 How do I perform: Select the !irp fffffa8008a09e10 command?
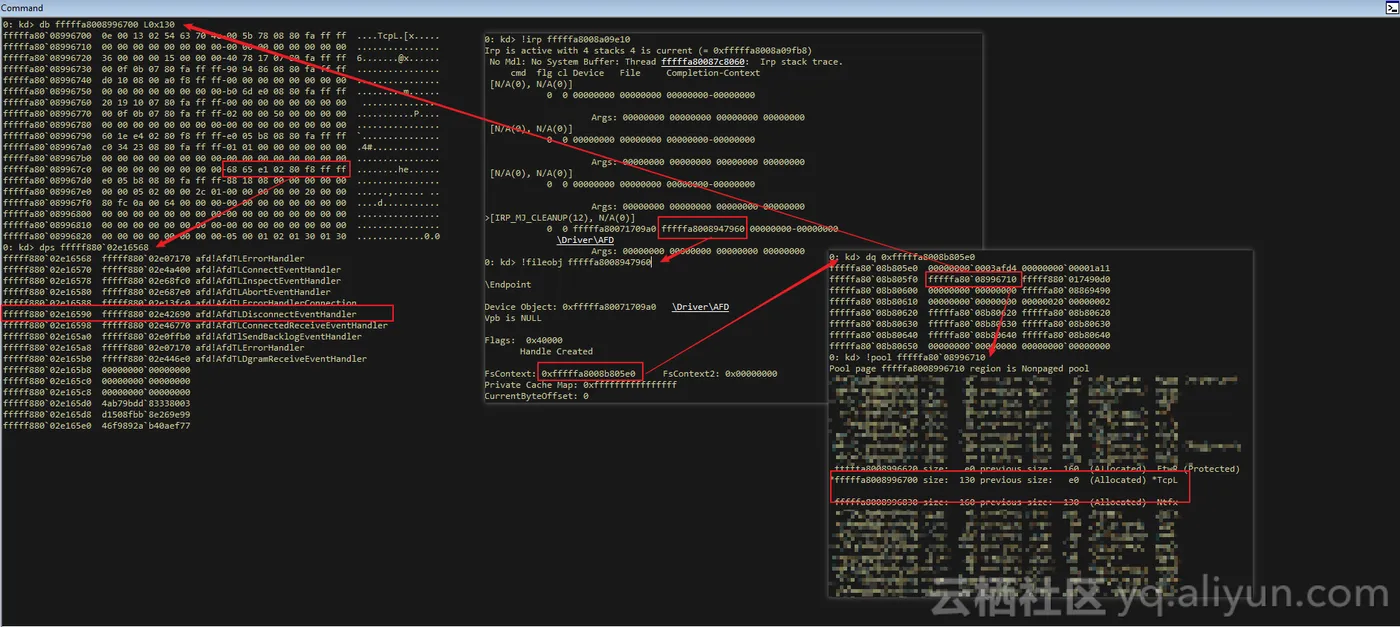click(x=557, y=39)
